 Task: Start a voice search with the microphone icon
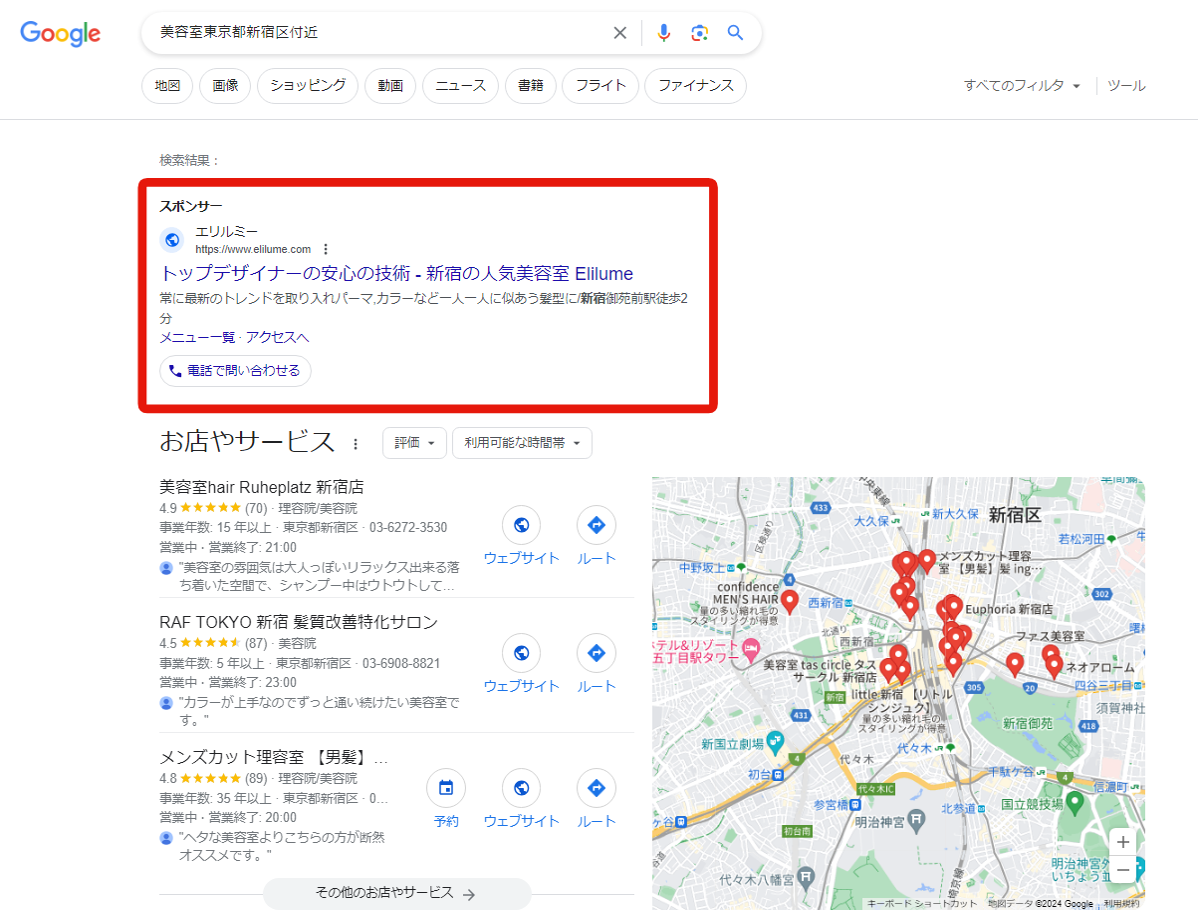[663, 32]
